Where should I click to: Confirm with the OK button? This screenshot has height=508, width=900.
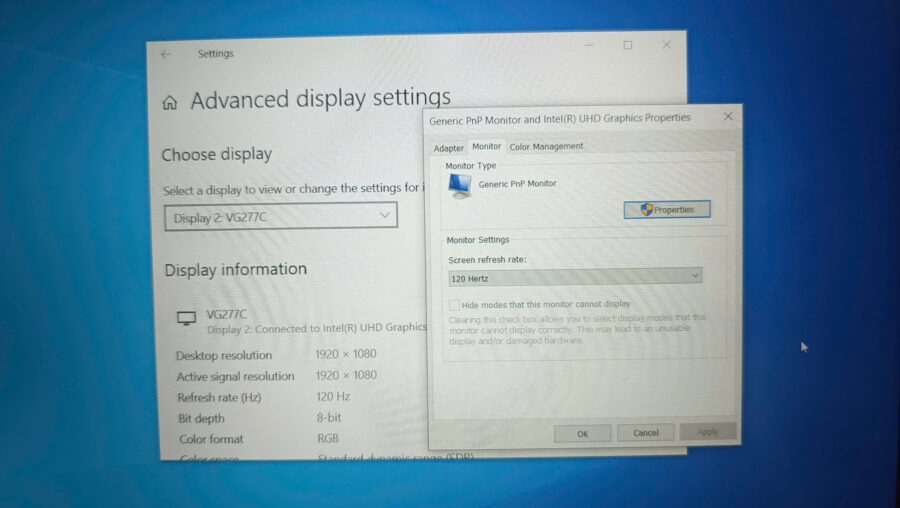click(582, 433)
